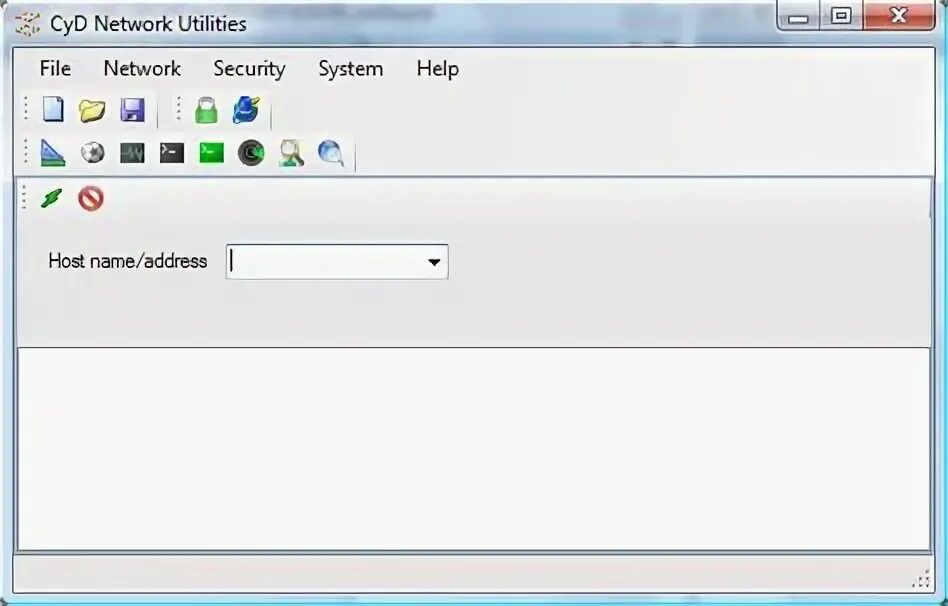Open the System menu
The height and width of the screenshot is (606, 948).
pos(351,69)
